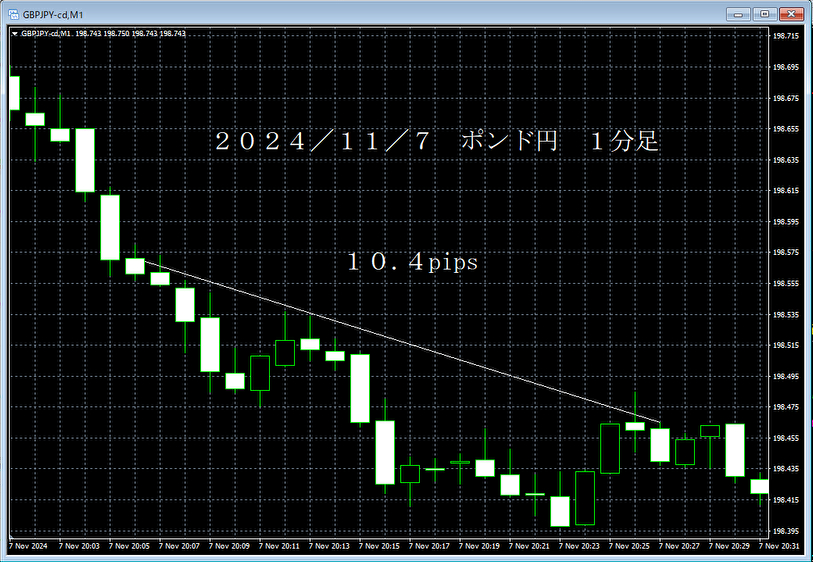Select the white diagonal trendline on chart

click(402, 342)
